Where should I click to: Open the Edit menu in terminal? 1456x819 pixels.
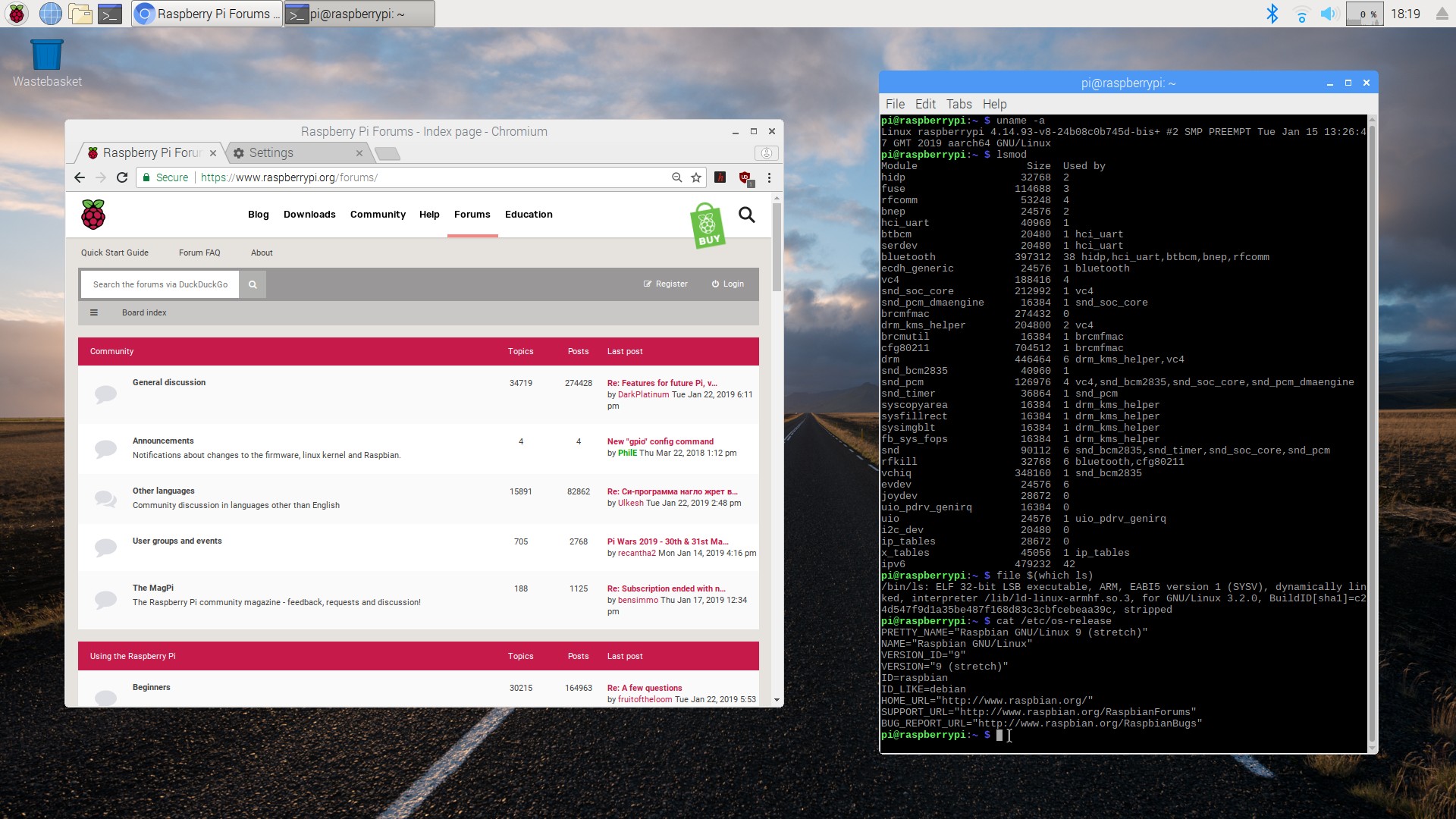pos(925,104)
